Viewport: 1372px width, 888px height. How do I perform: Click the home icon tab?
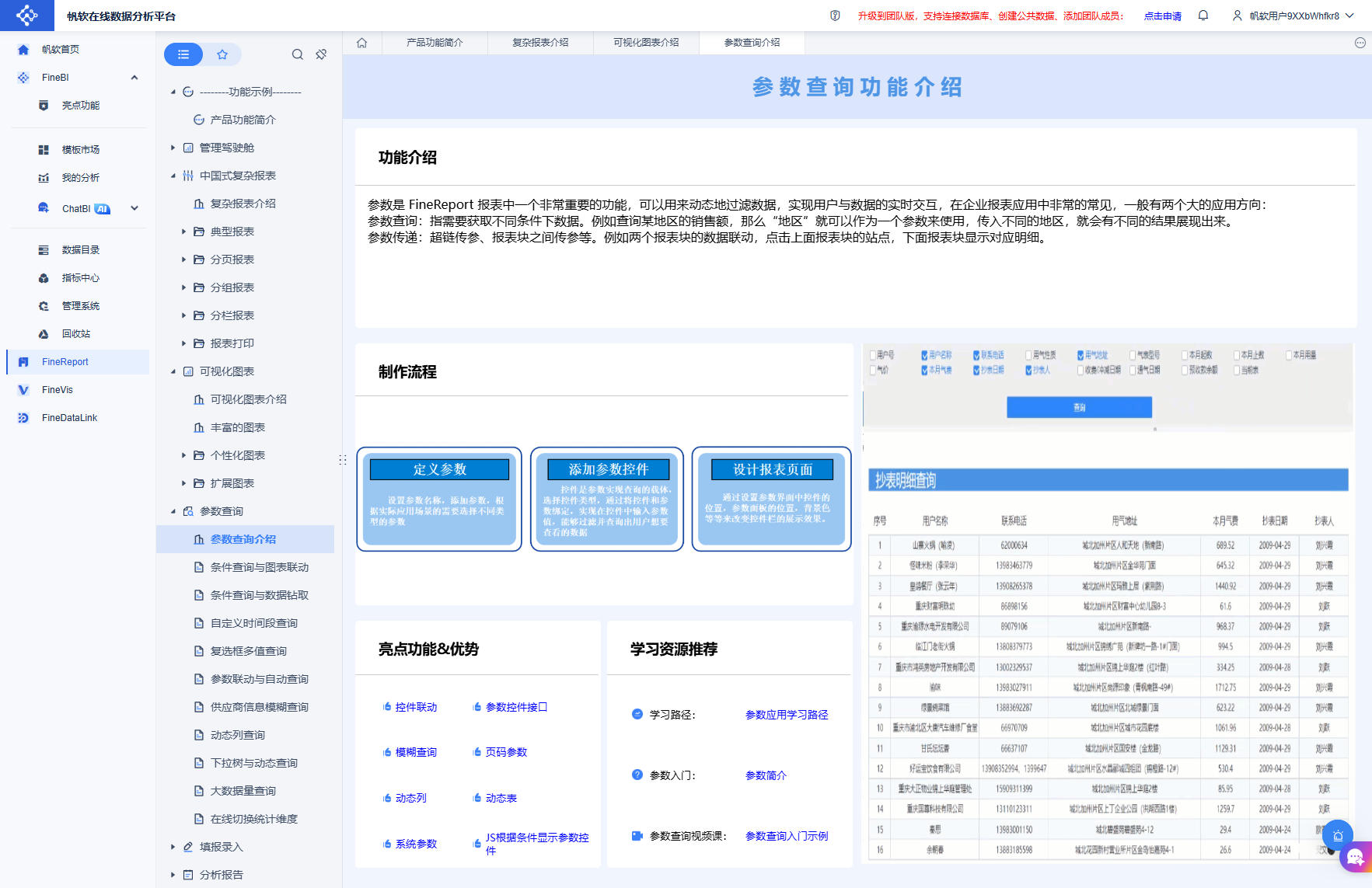pyautogui.click(x=361, y=43)
